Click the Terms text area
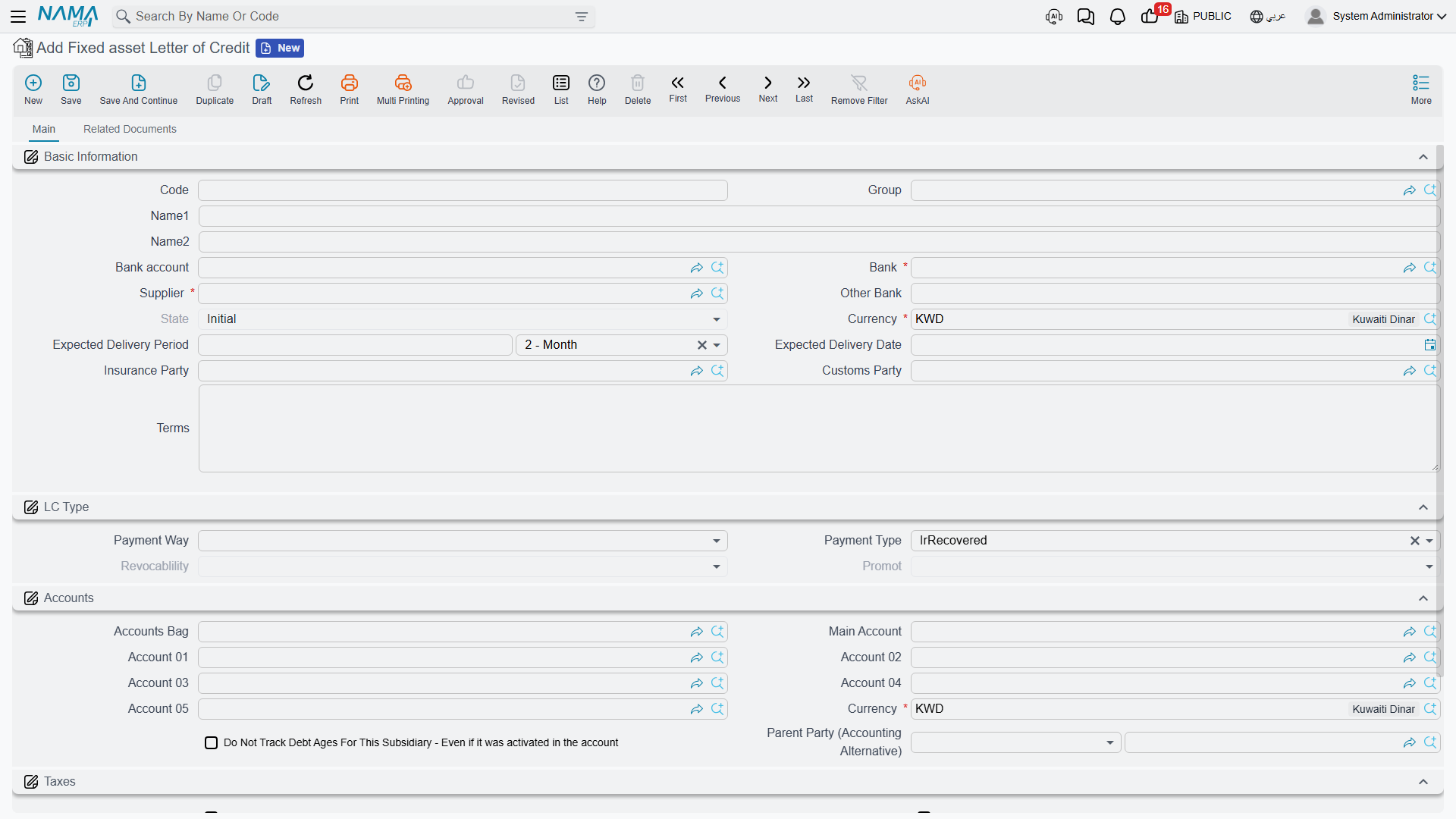Screen dimensions: 1456x819 pyautogui.click(x=819, y=428)
